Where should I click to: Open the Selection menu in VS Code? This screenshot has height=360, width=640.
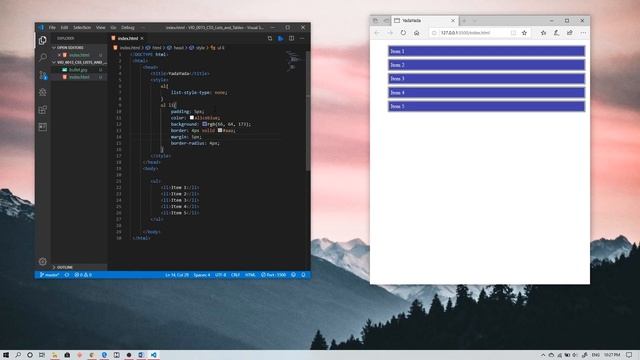pyautogui.click(x=82, y=28)
